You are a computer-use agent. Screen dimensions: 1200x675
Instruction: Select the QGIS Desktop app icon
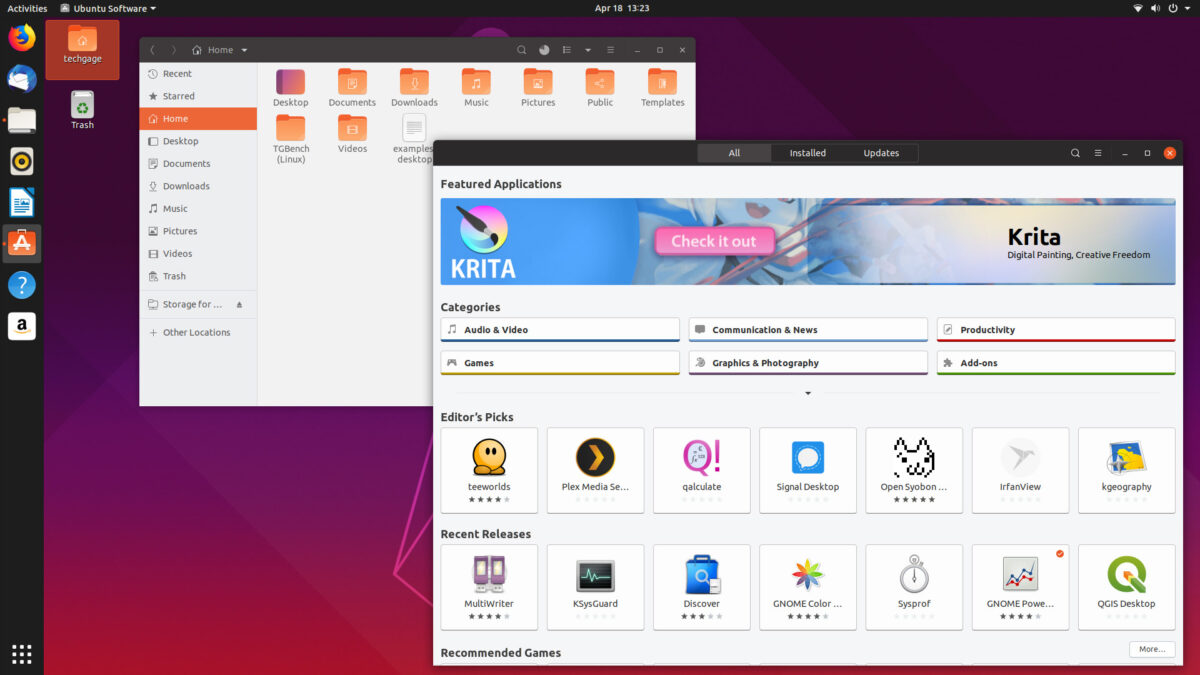point(1126,575)
